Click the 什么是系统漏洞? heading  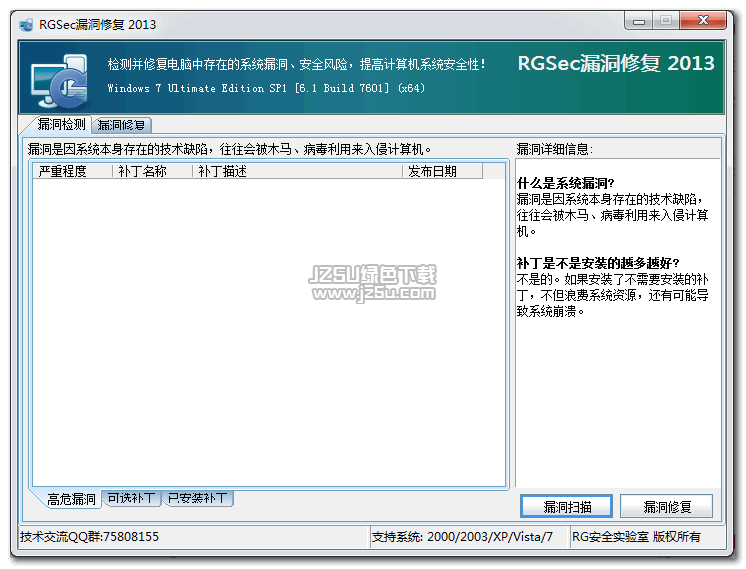(x=566, y=183)
